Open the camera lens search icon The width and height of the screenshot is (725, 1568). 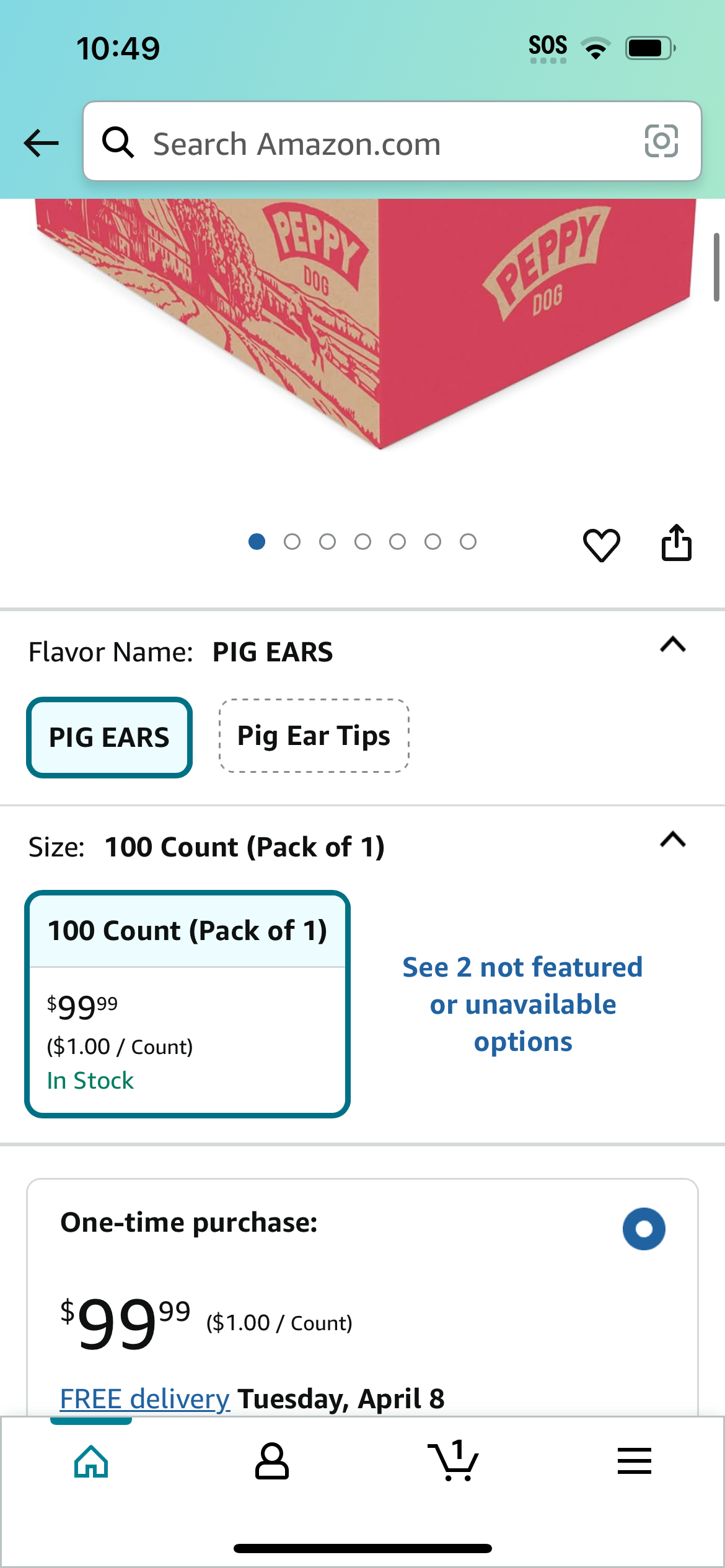click(x=661, y=141)
